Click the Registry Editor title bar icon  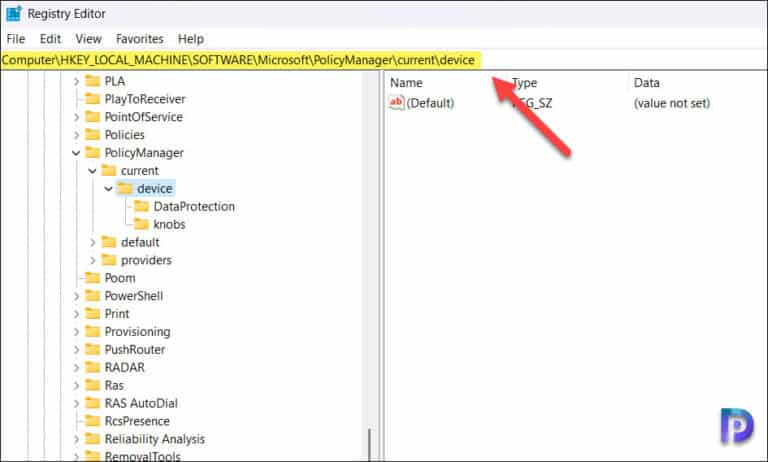point(13,13)
